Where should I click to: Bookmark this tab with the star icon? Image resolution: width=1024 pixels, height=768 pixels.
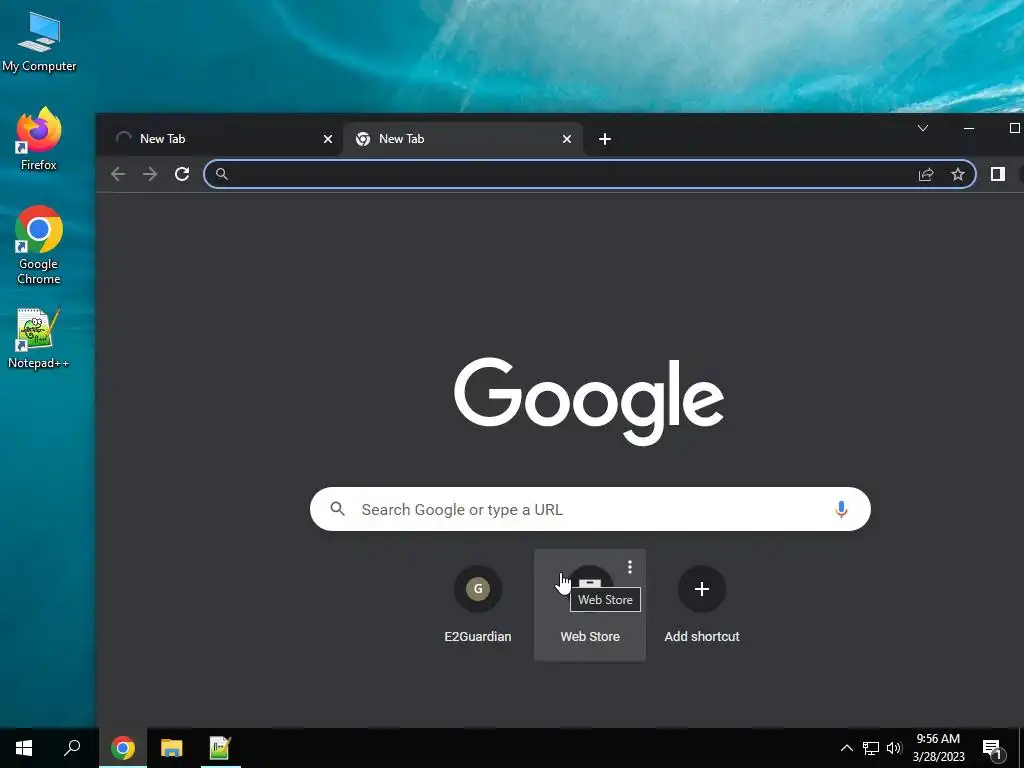(x=957, y=174)
